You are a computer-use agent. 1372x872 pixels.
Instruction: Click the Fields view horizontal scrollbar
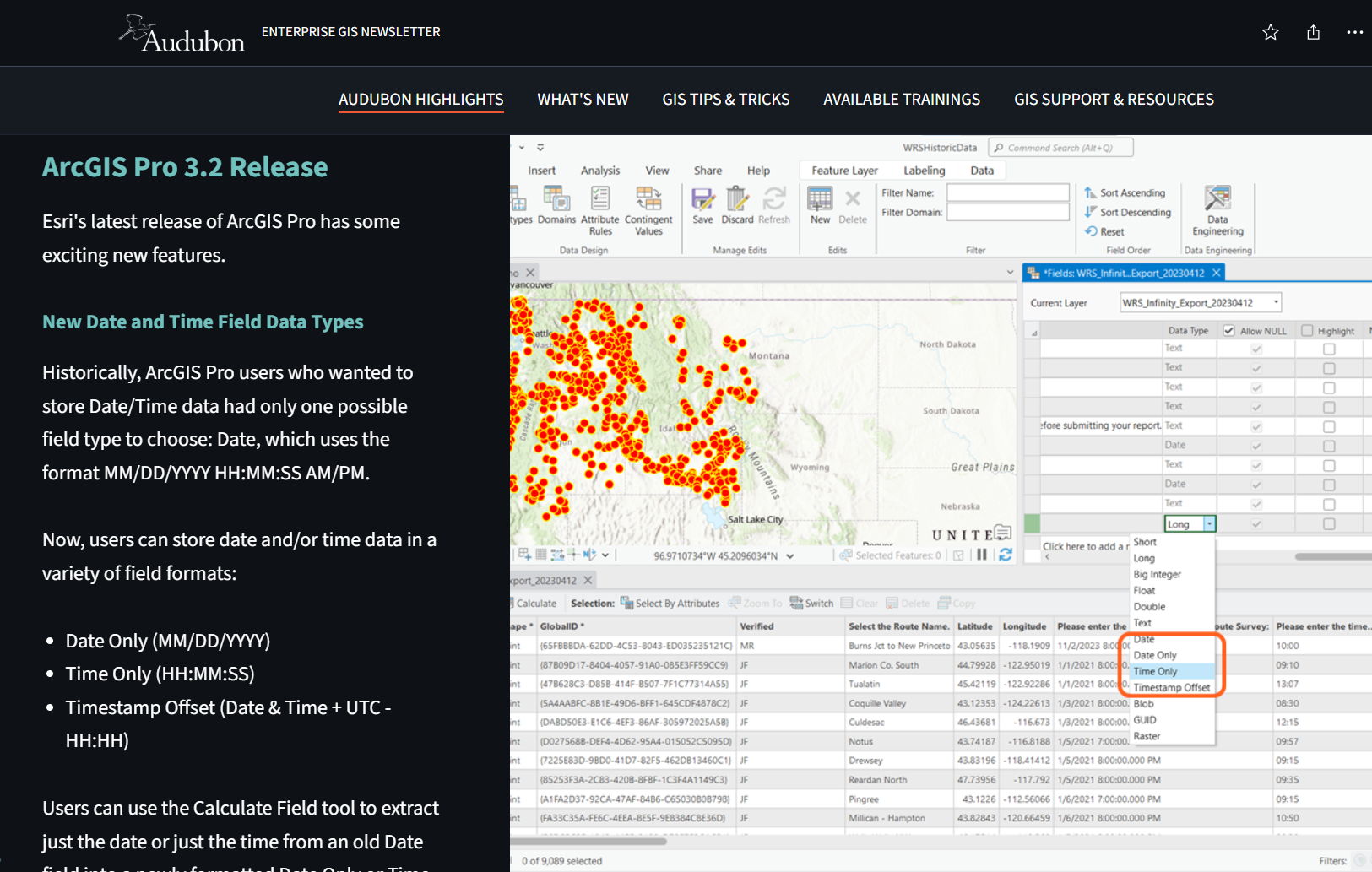pos(1332,556)
